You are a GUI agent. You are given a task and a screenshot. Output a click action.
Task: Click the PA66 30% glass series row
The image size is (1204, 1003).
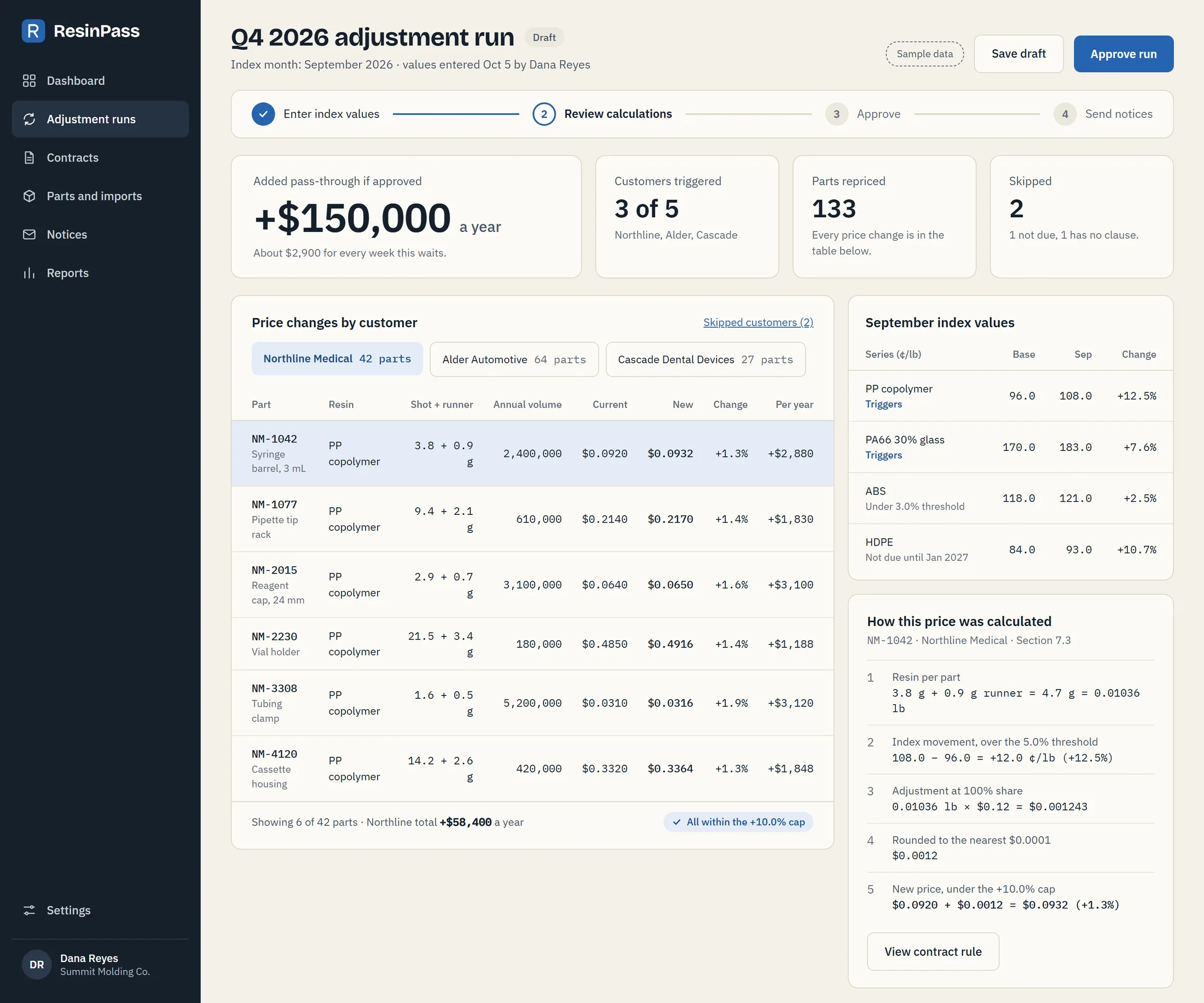click(1010, 447)
